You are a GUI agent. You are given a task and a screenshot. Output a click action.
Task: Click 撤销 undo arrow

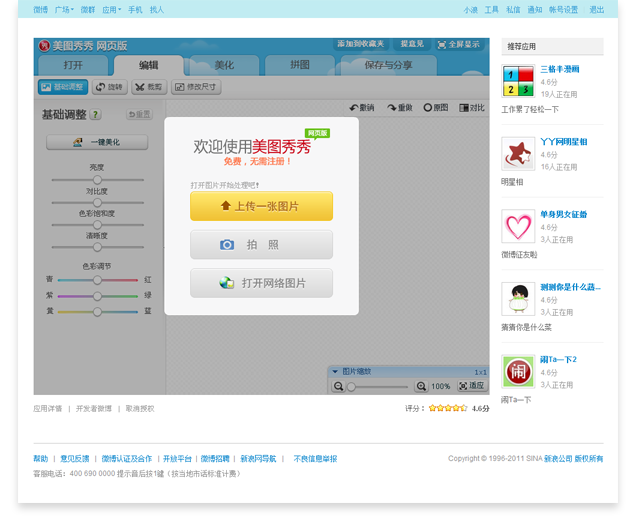(x=361, y=107)
